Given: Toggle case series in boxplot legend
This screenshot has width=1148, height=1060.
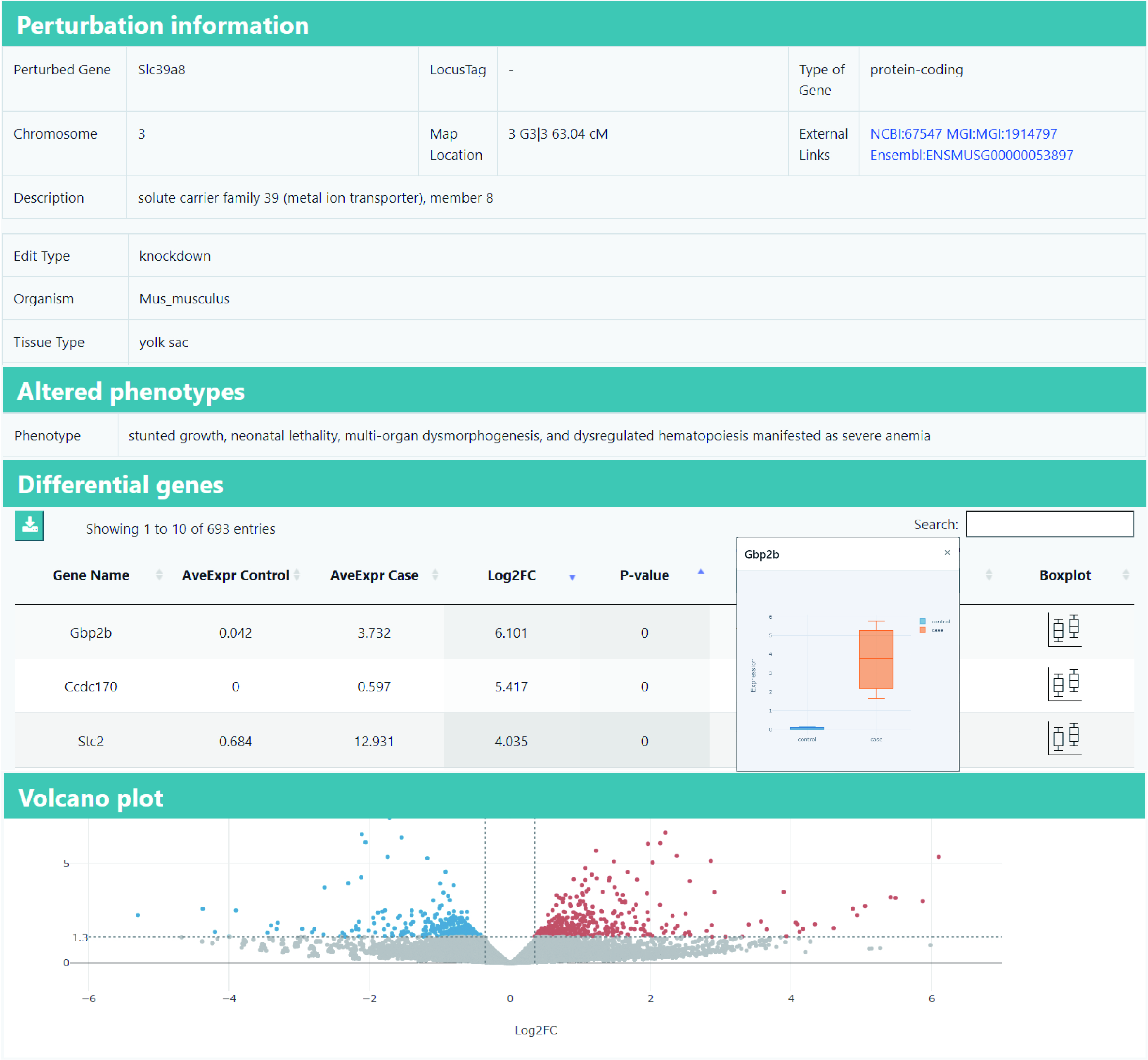Looking at the screenshot, I should (x=932, y=630).
